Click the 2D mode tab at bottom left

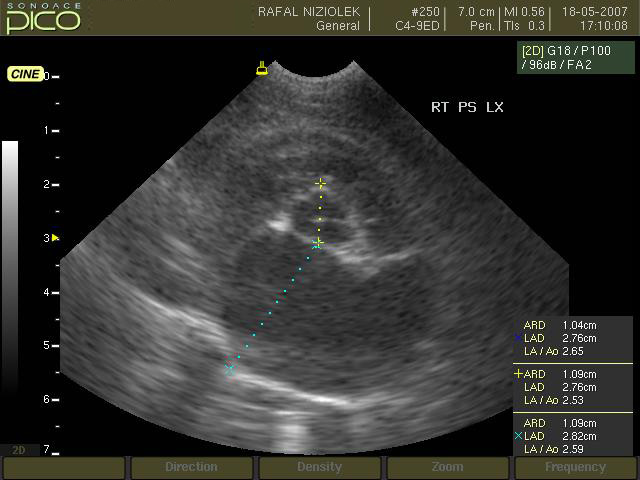20,450
